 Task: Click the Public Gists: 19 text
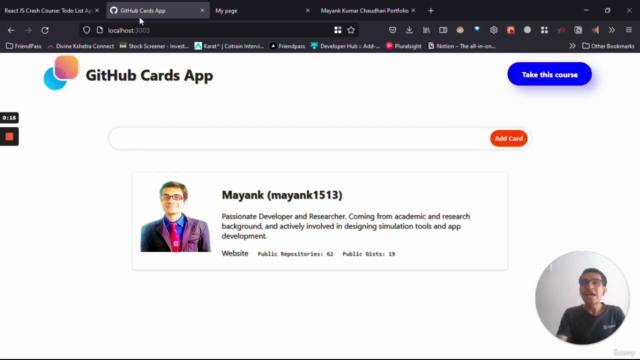369,254
